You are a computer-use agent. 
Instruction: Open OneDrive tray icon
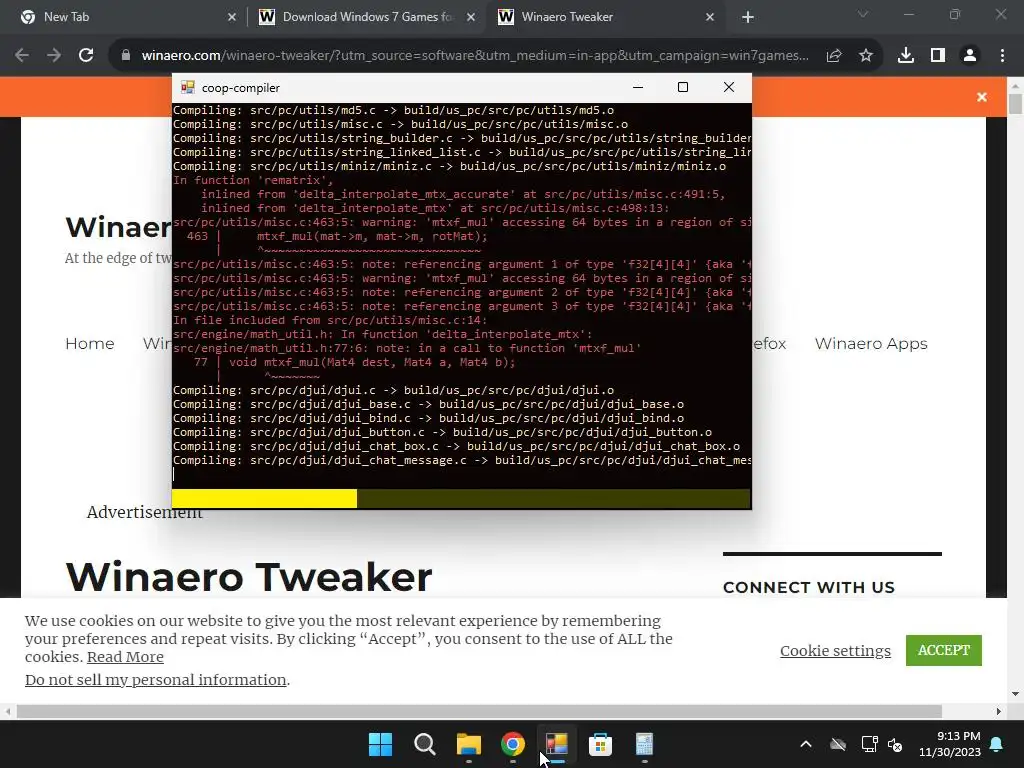coord(838,744)
